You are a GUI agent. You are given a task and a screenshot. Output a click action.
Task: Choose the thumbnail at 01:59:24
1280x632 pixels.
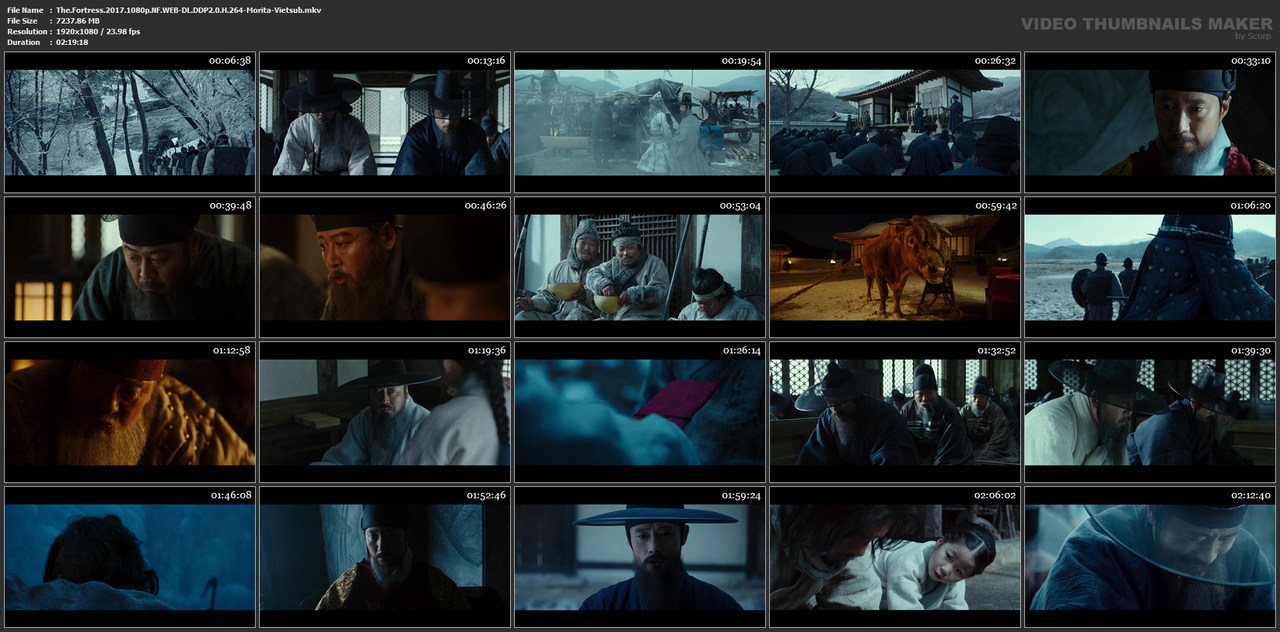(x=640, y=557)
